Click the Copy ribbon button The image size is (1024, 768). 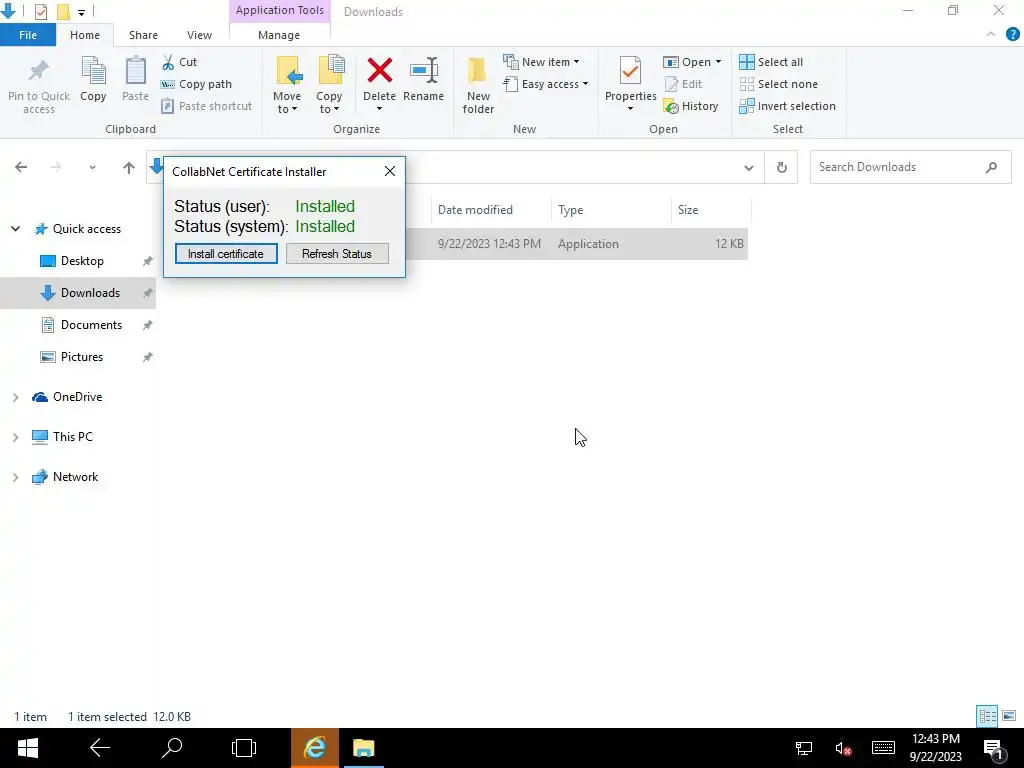click(x=93, y=80)
